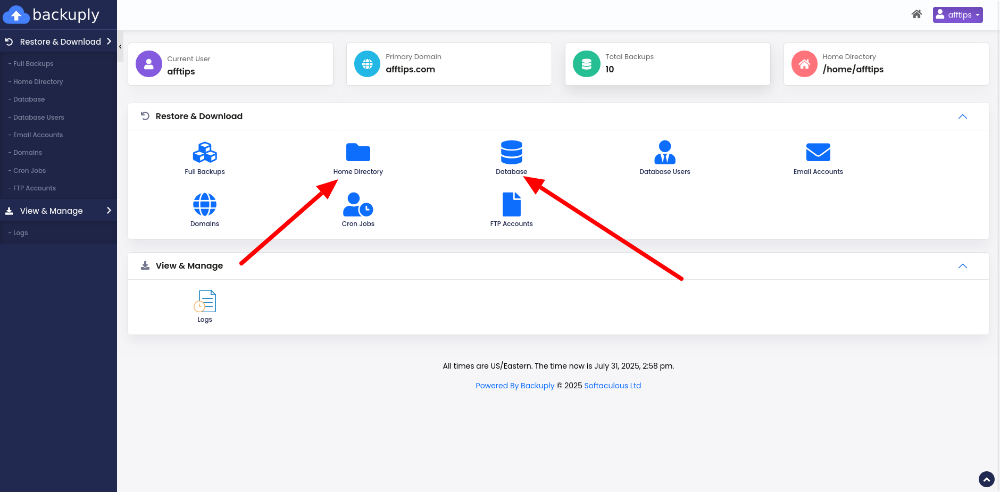Select Home Directory in sidebar
The width and height of the screenshot is (1000, 492).
36,82
